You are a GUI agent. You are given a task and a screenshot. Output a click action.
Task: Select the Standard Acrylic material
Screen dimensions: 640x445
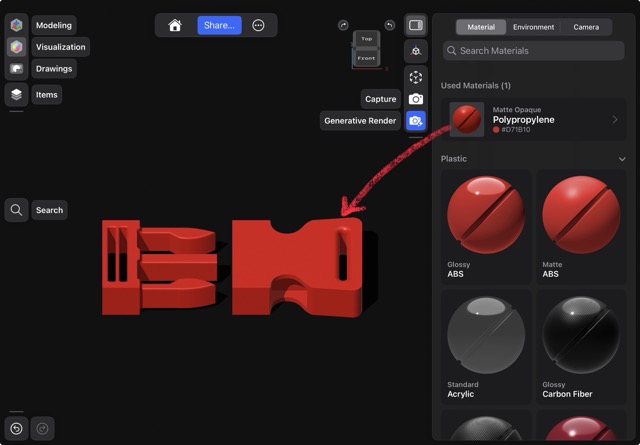coord(486,347)
